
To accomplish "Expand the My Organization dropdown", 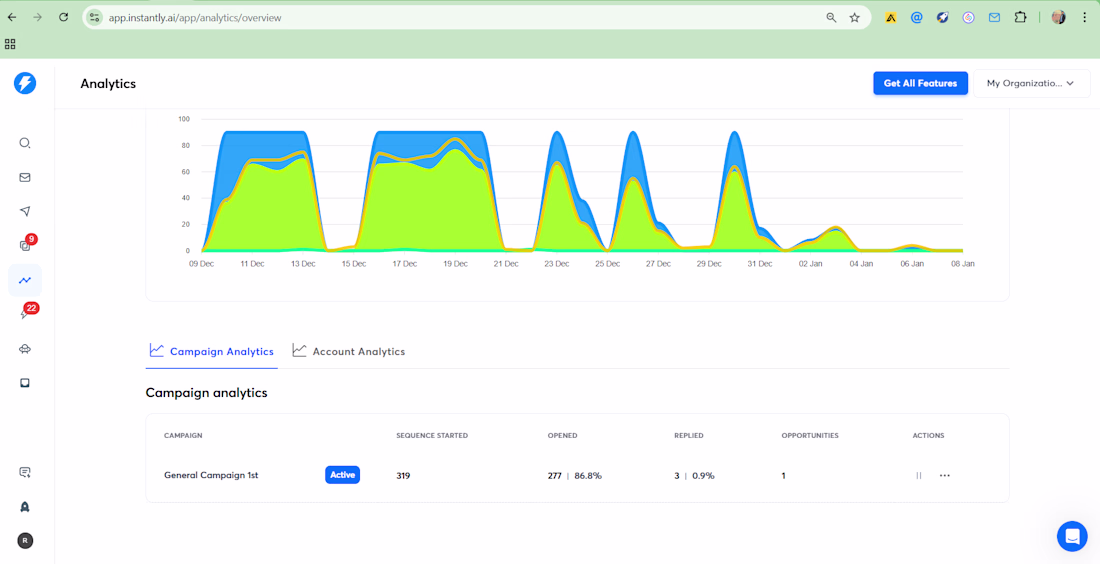I will click(x=1031, y=83).
